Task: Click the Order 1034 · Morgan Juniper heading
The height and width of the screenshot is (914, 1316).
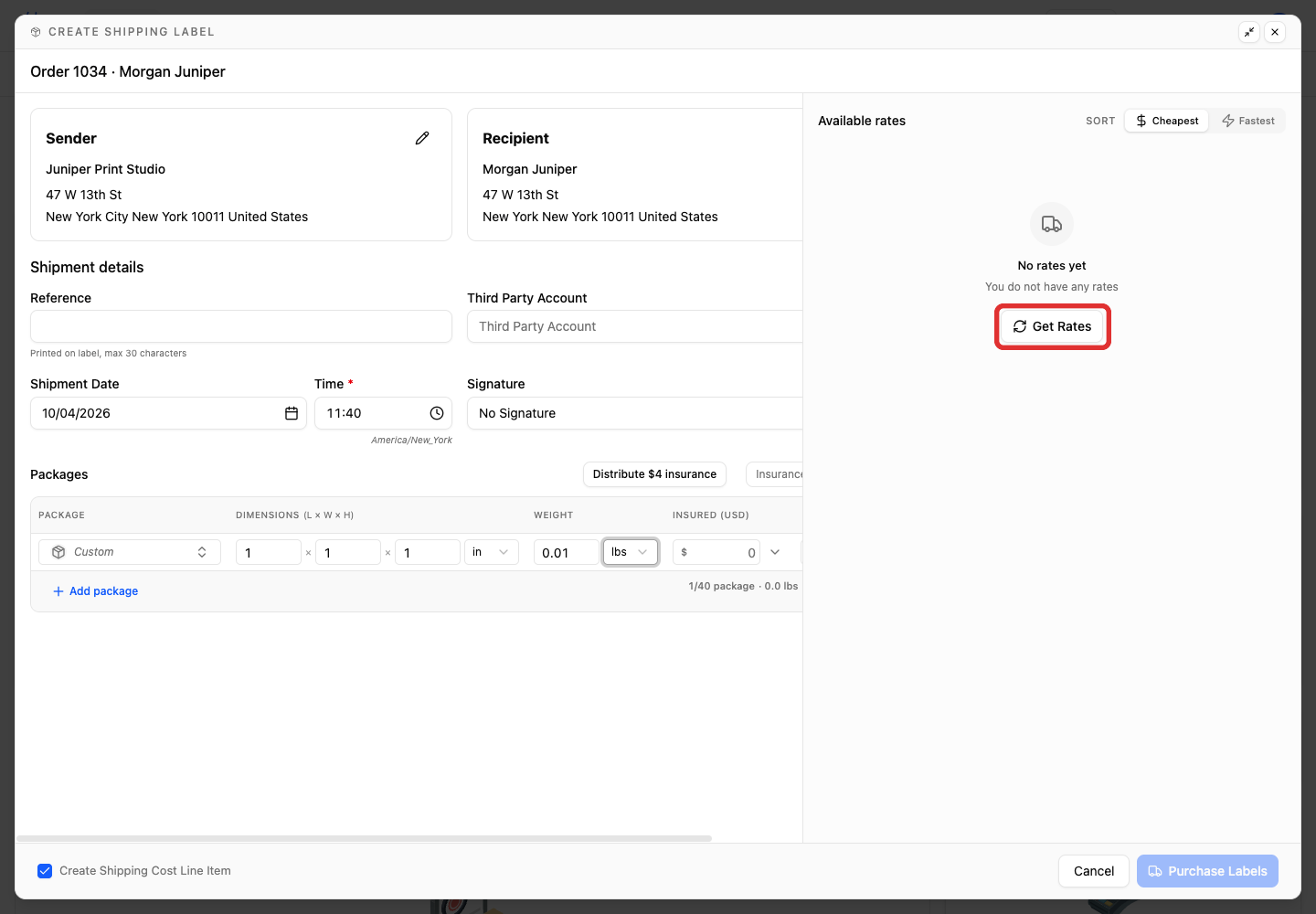Action: point(128,71)
